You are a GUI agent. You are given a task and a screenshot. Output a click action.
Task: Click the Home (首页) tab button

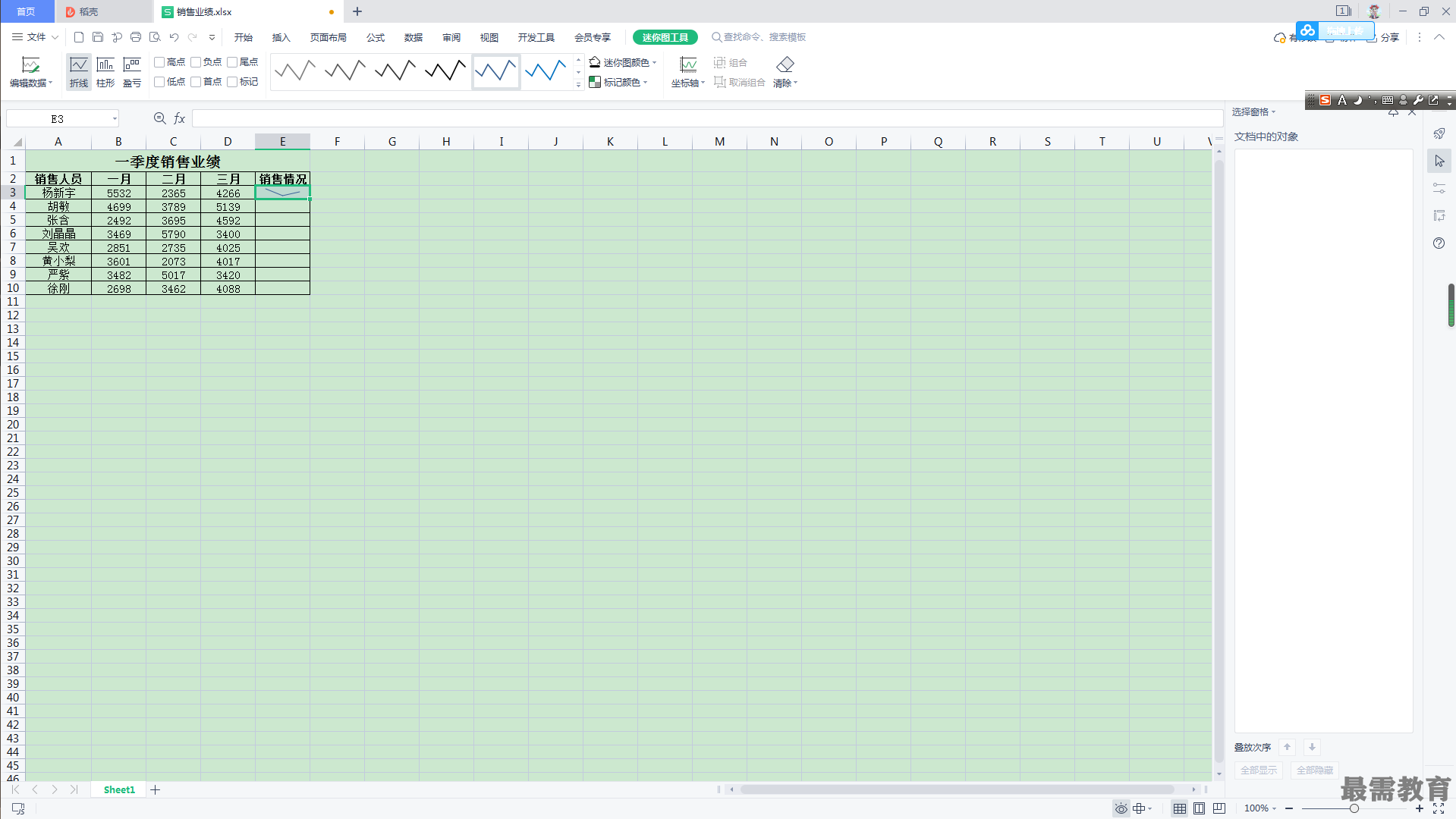pos(27,11)
